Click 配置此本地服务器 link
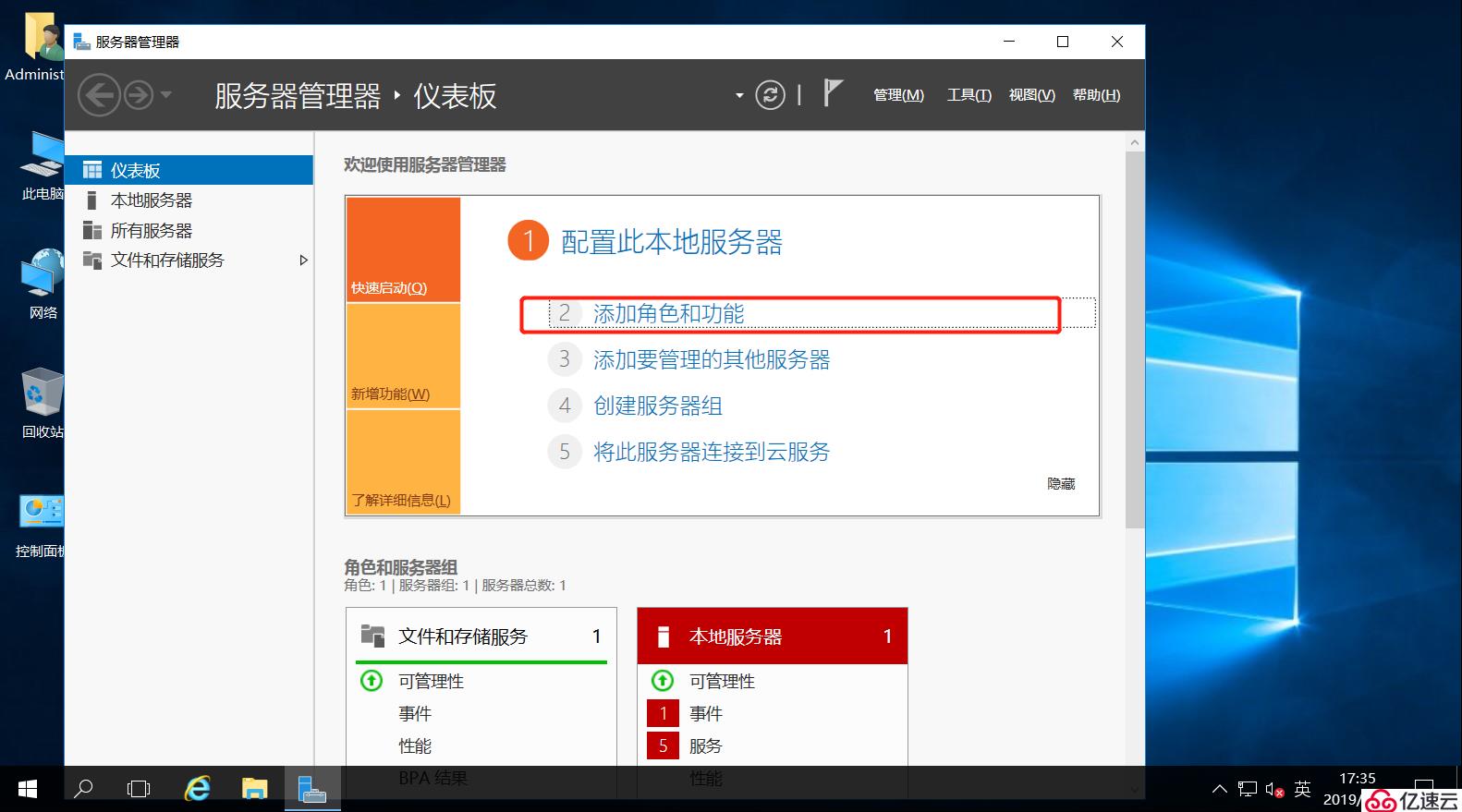1462x812 pixels. pos(672,242)
